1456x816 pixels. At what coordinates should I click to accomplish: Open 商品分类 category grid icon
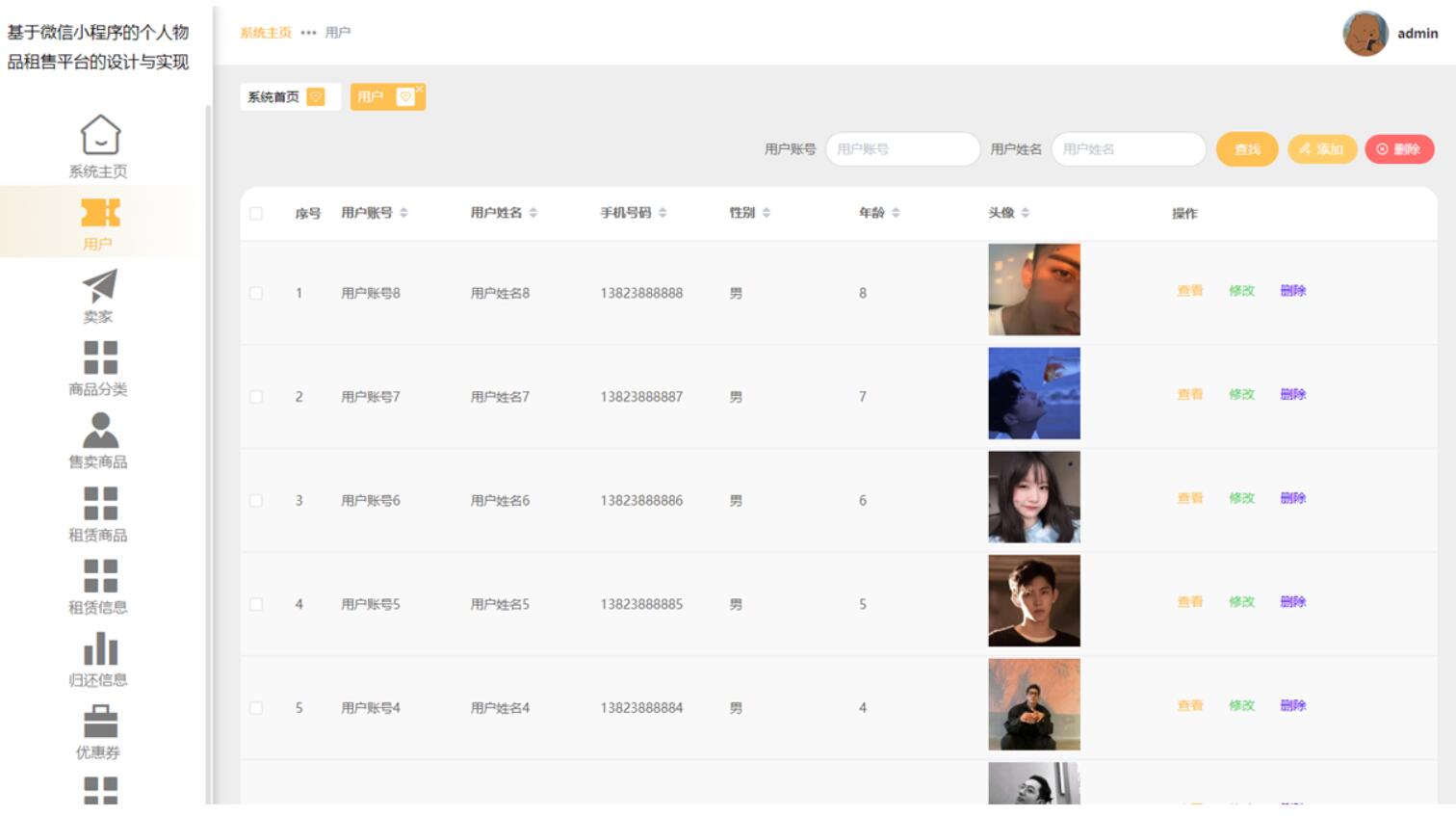[x=99, y=356]
